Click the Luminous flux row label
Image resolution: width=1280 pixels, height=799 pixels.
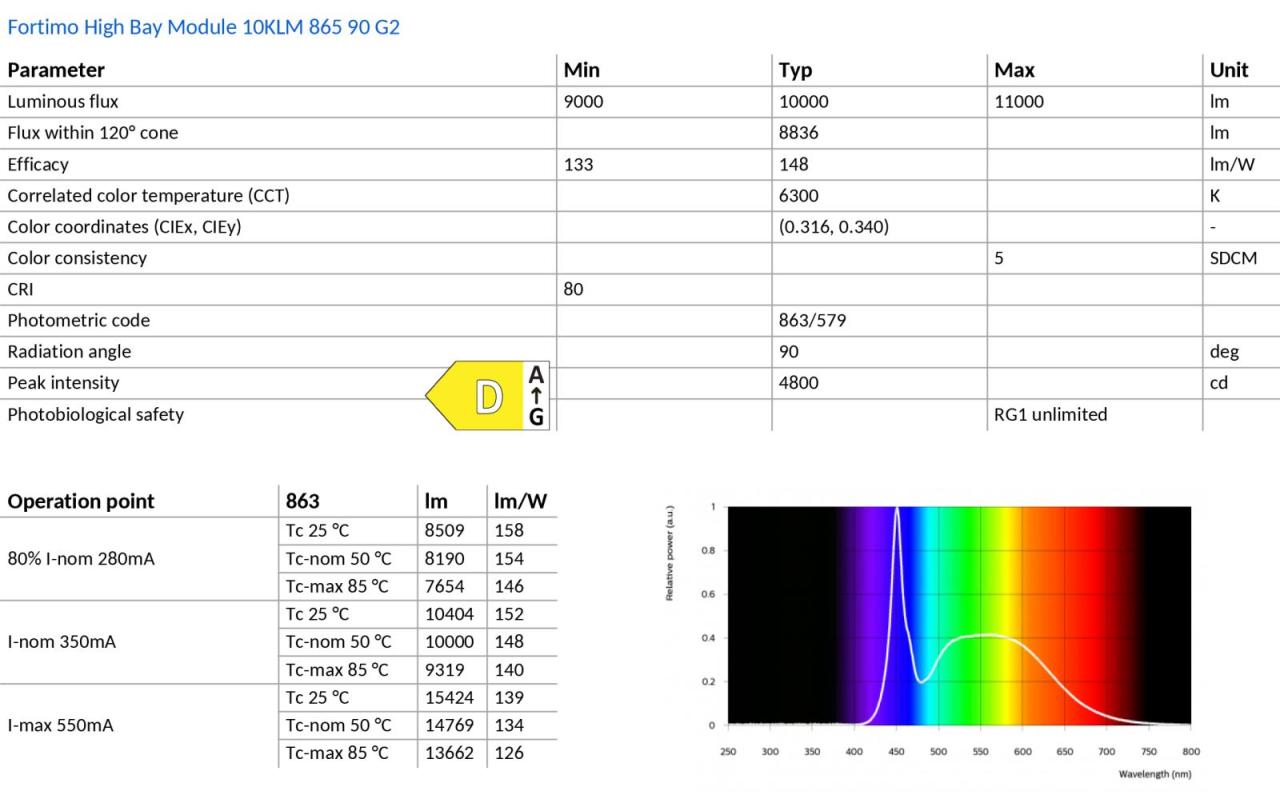pyautogui.click(x=63, y=101)
